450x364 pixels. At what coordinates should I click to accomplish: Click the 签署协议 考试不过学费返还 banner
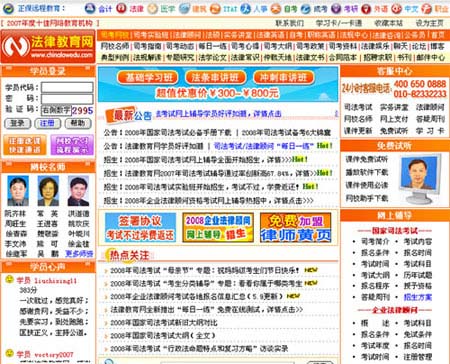point(140,228)
